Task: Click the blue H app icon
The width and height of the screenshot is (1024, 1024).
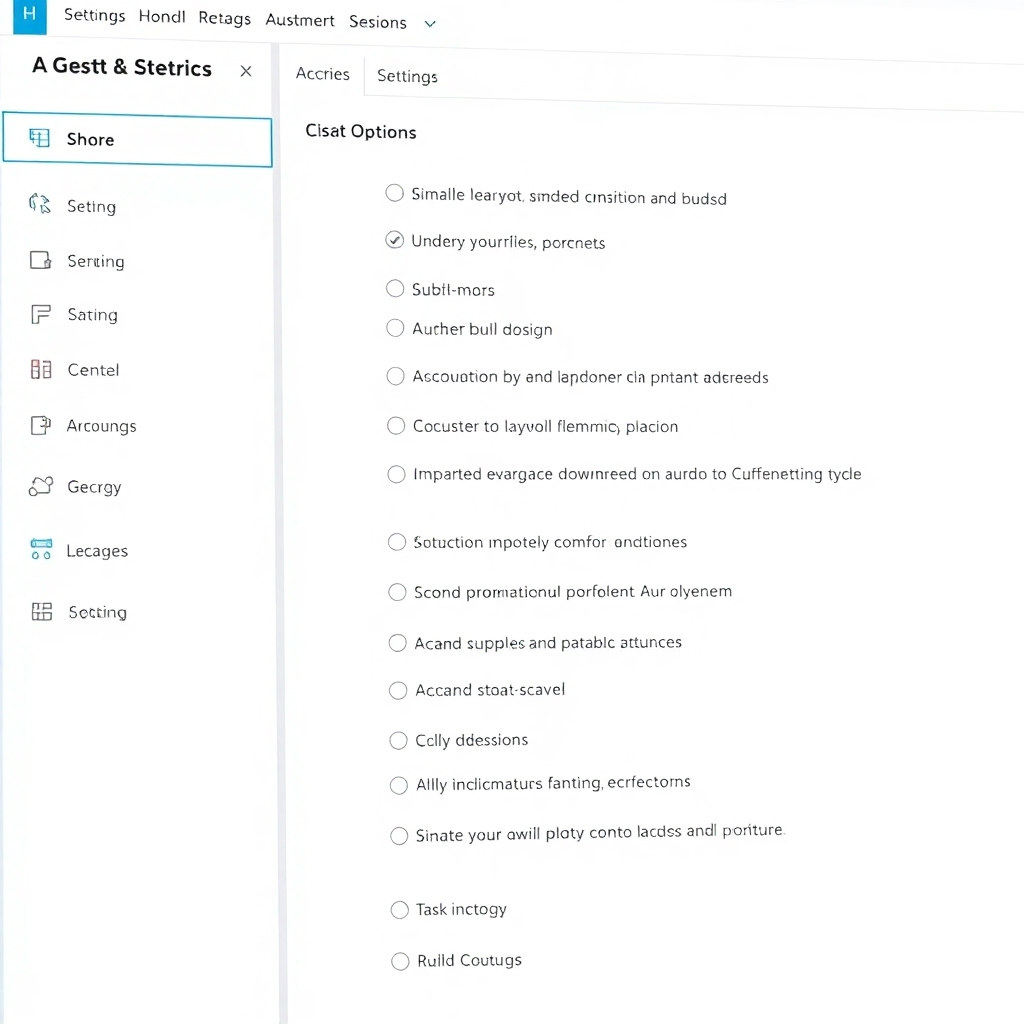Action: pyautogui.click(x=29, y=16)
